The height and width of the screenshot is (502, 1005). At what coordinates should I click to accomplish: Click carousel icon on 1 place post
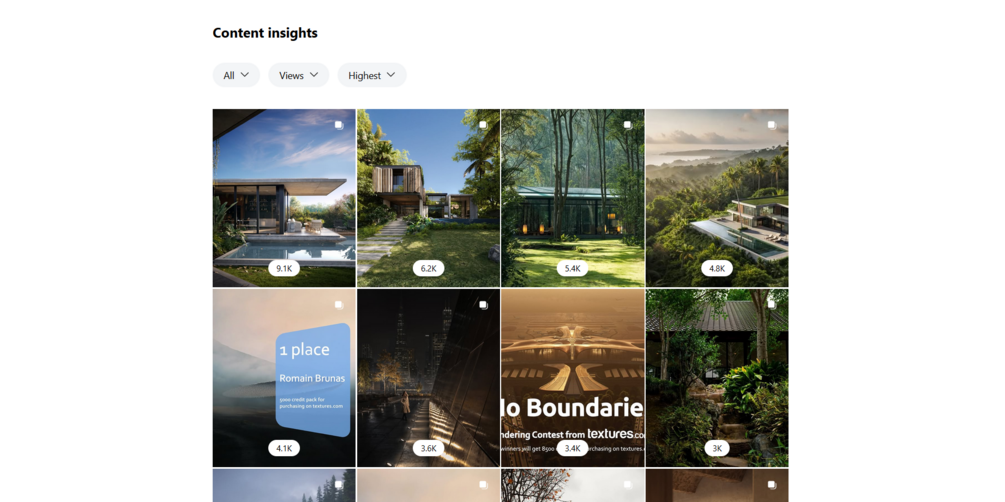point(338,305)
